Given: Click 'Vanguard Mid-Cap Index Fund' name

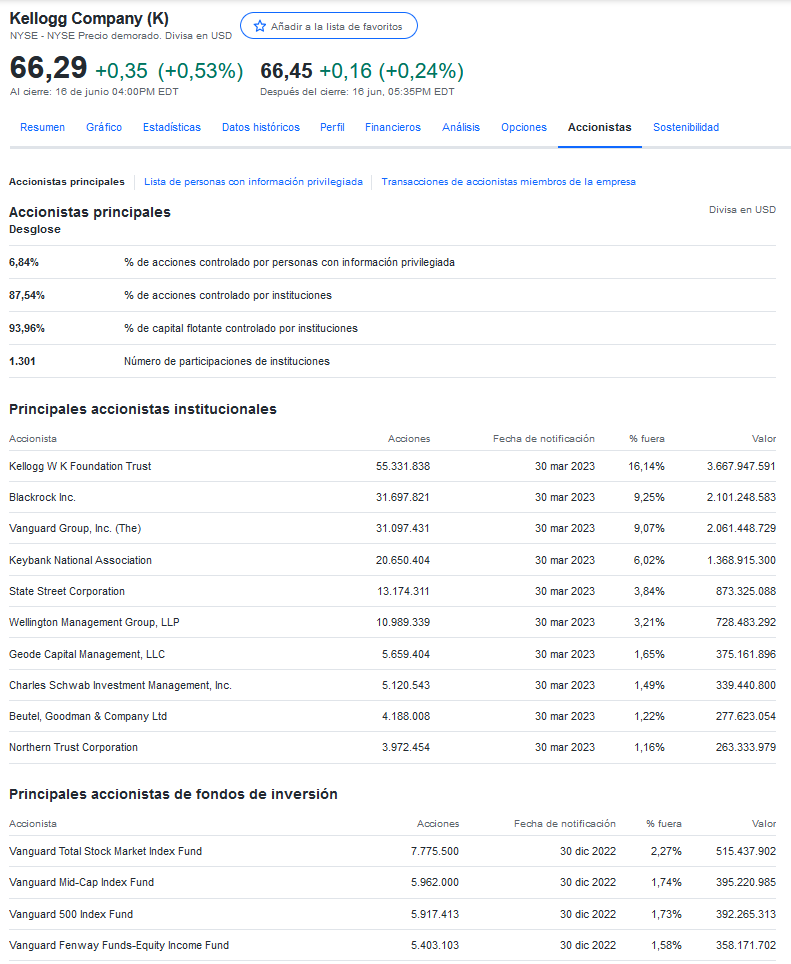Looking at the screenshot, I should (82, 883).
